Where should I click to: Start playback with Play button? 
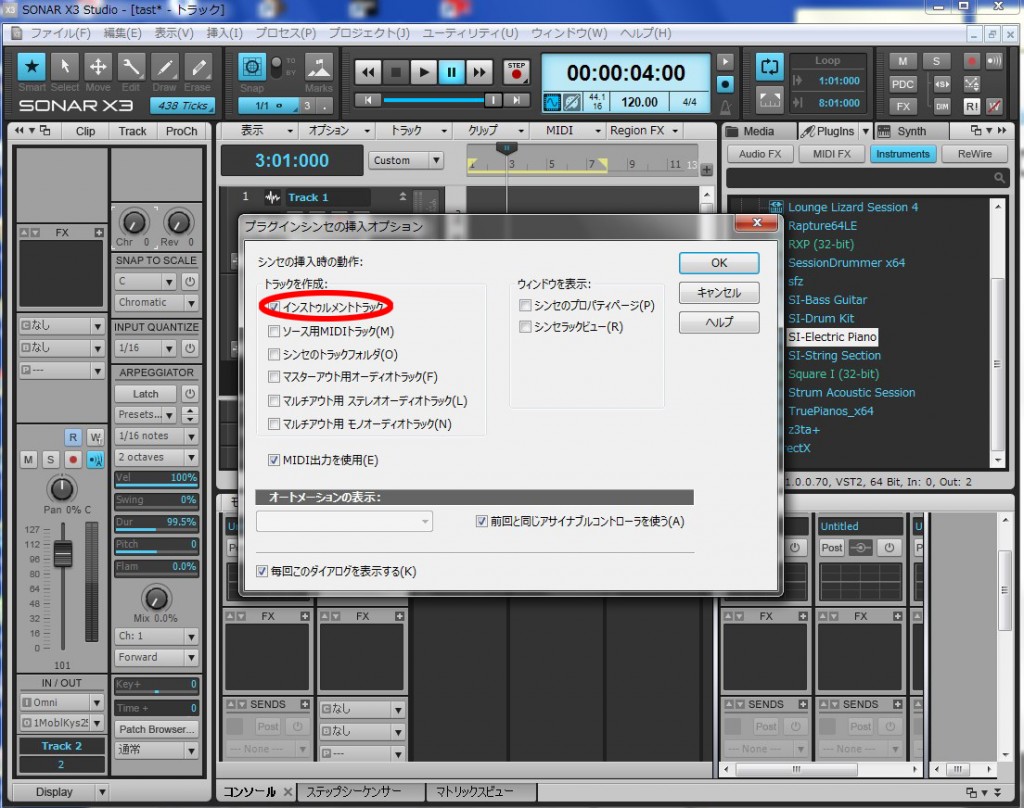click(424, 73)
